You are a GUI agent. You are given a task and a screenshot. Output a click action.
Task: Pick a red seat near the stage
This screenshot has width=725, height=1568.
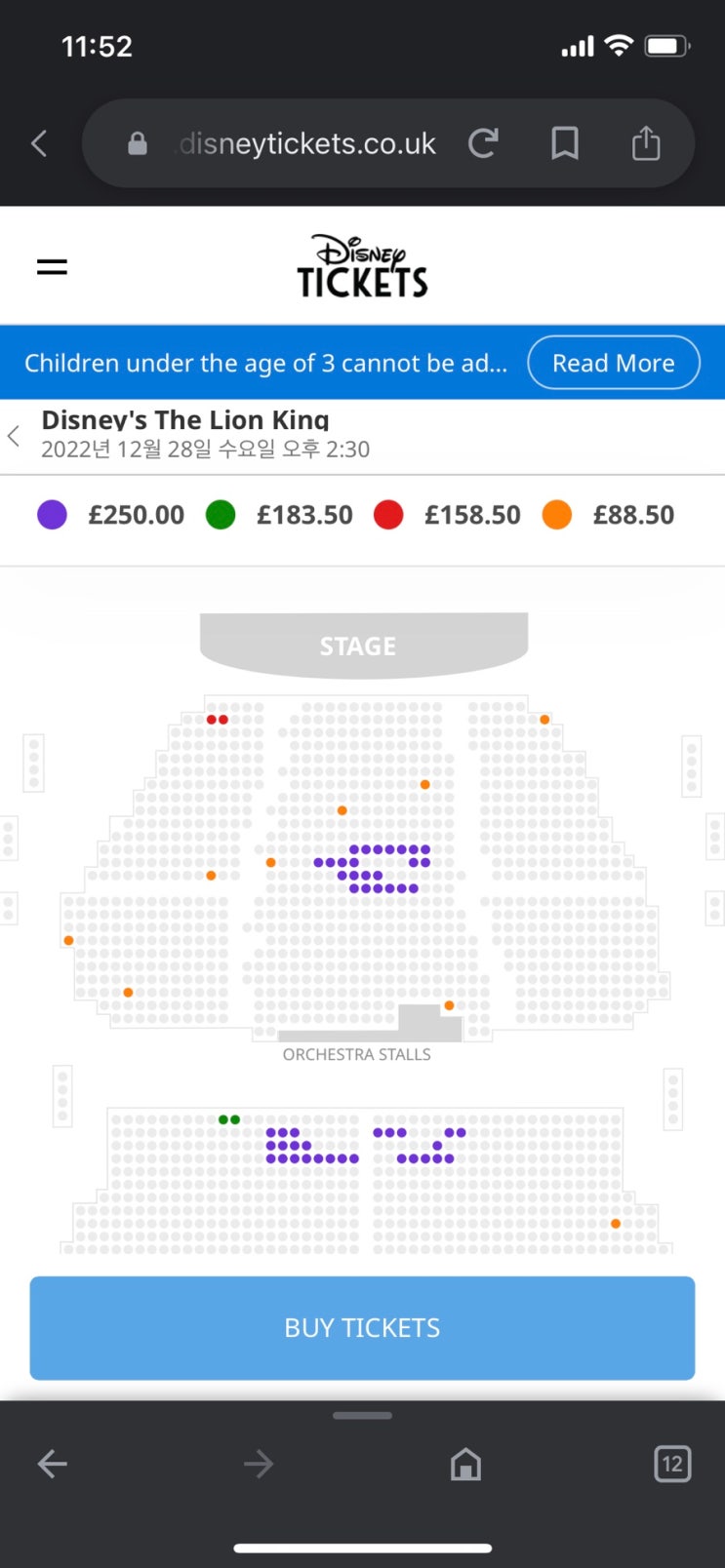pyautogui.click(x=212, y=720)
